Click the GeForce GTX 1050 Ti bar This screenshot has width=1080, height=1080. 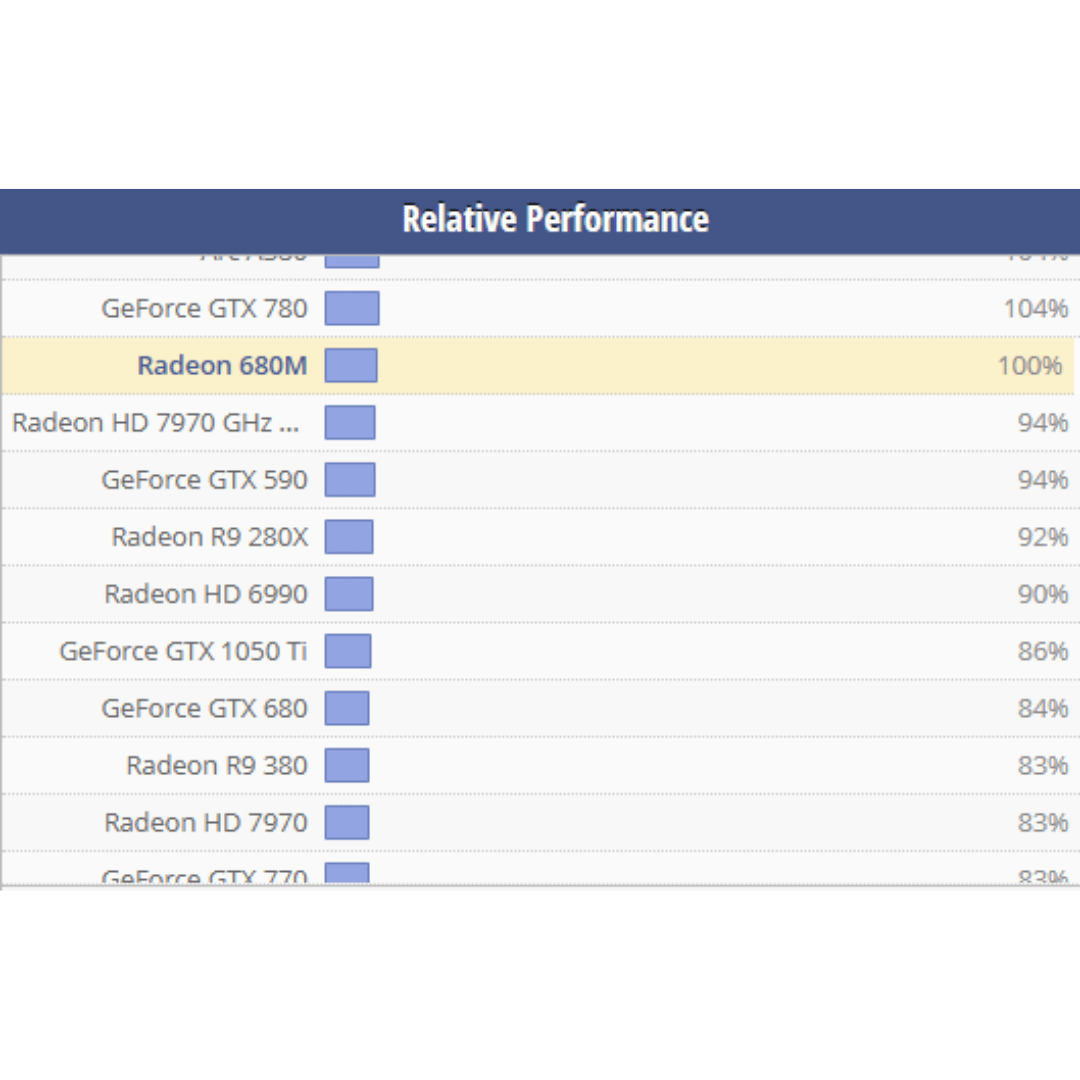pos(348,651)
